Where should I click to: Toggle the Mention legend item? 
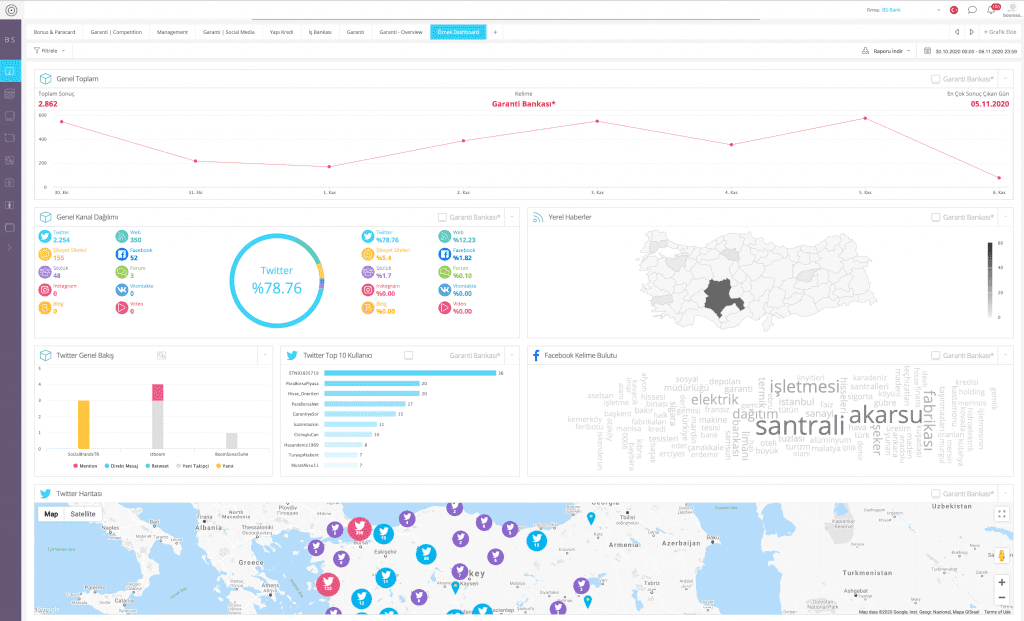pos(86,466)
